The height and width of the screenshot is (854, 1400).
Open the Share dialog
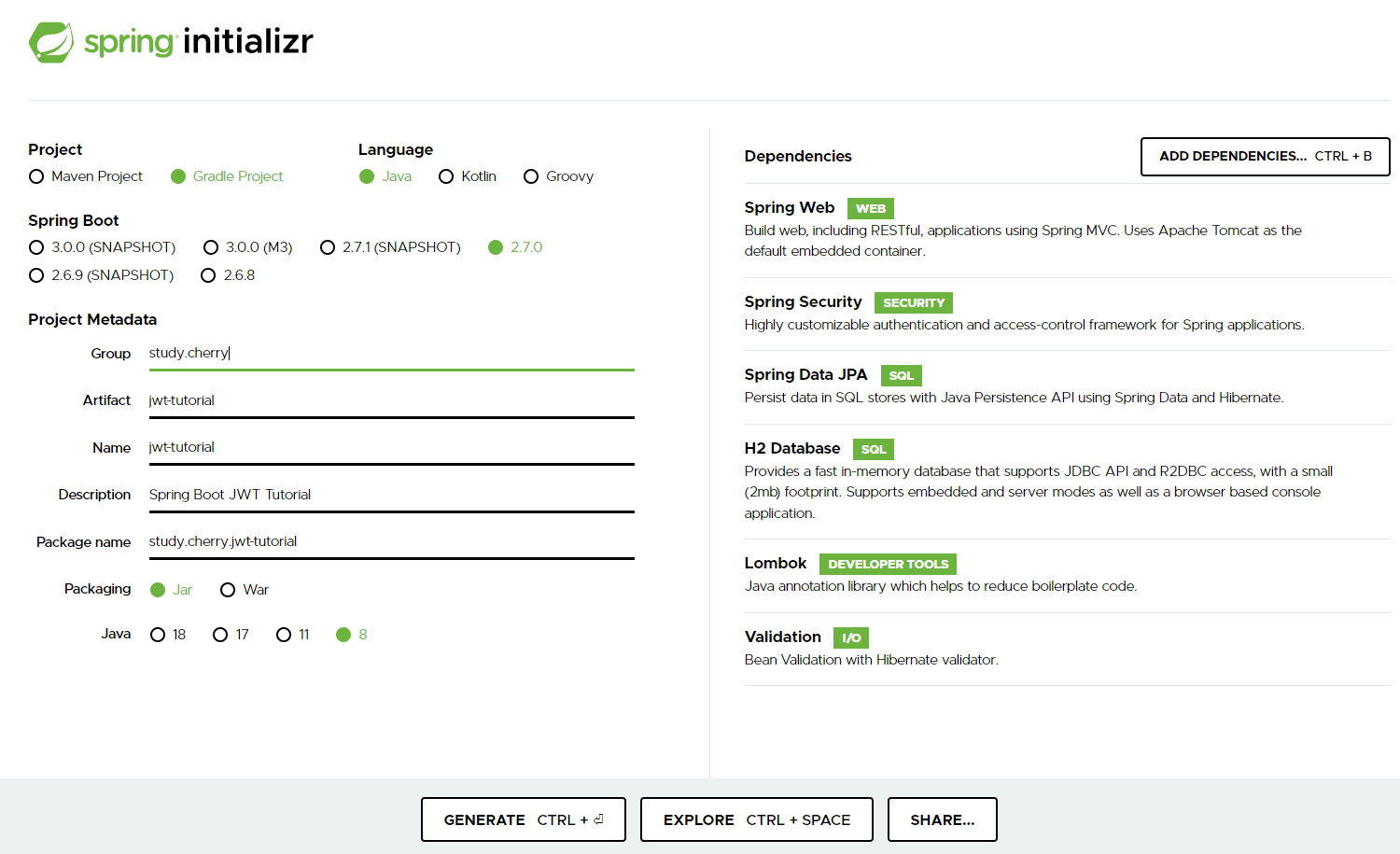(x=943, y=819)
